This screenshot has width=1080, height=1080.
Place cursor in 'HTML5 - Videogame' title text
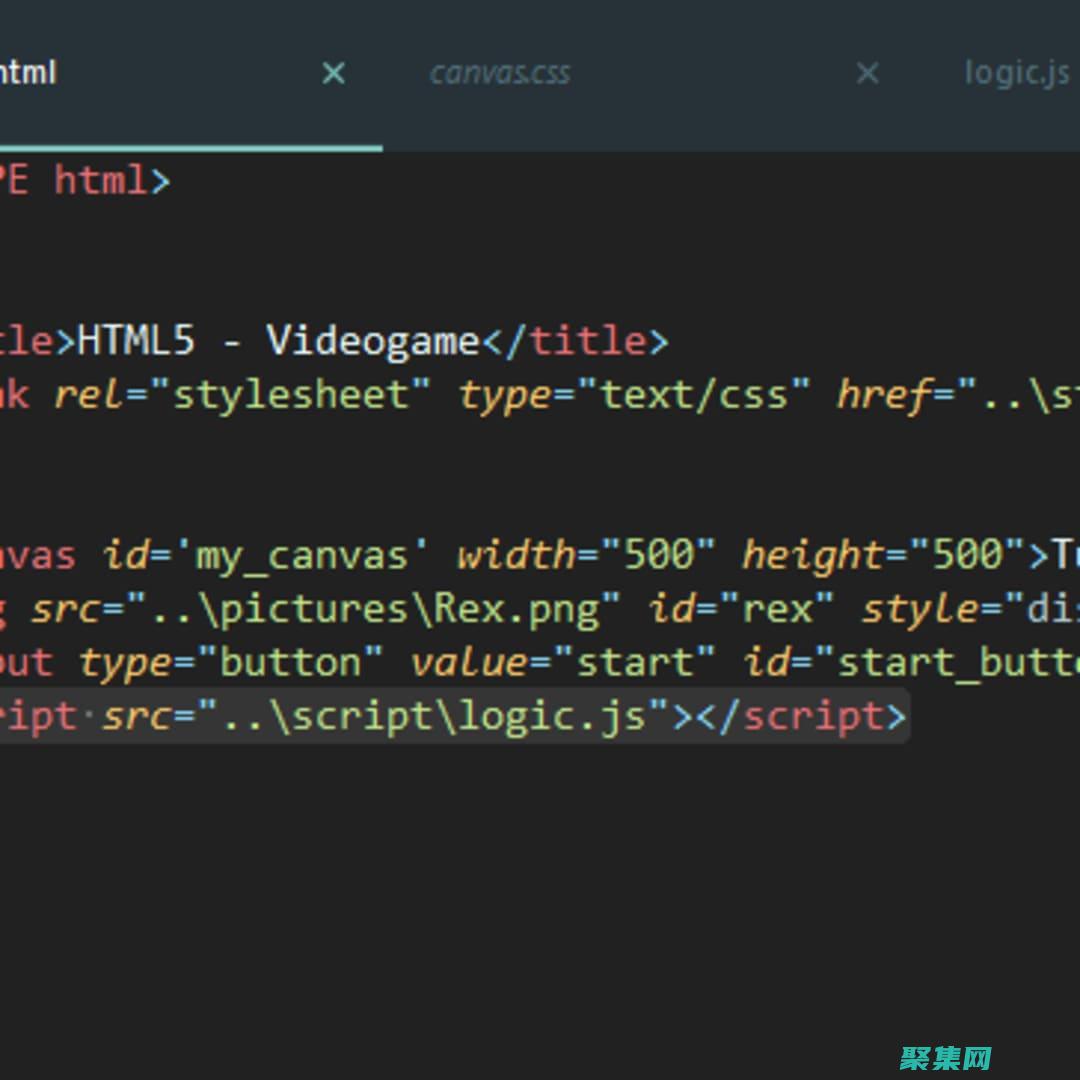278,341
